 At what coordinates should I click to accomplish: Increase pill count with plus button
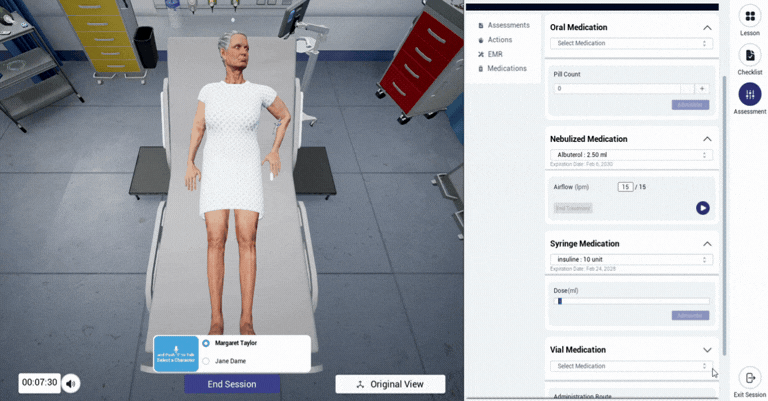702,89
